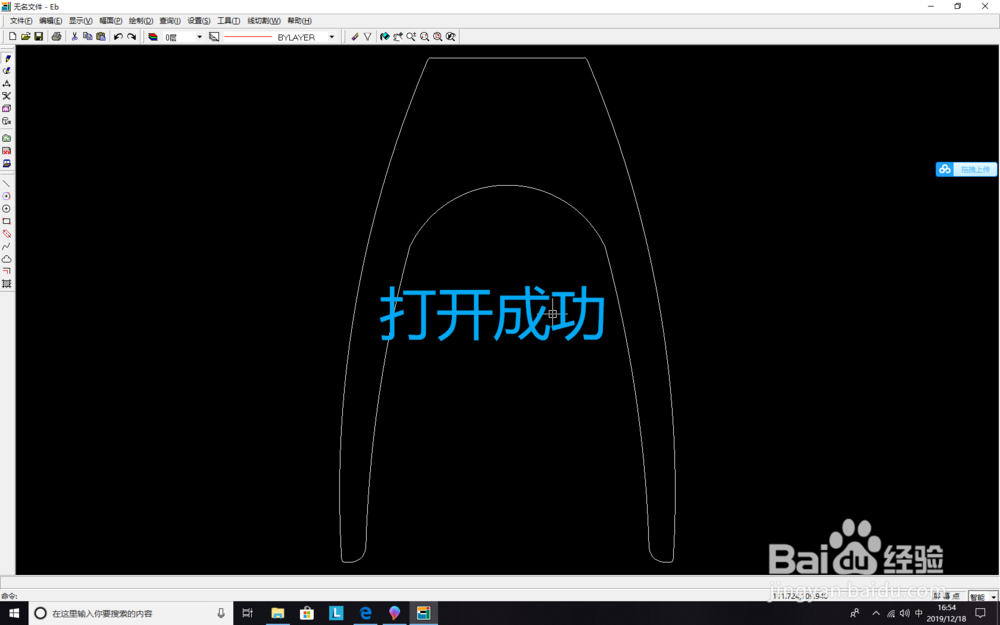Click the Cut scissors icon in top toolbar
This screenshot has width=1000, height=625.
coord(75,37)
